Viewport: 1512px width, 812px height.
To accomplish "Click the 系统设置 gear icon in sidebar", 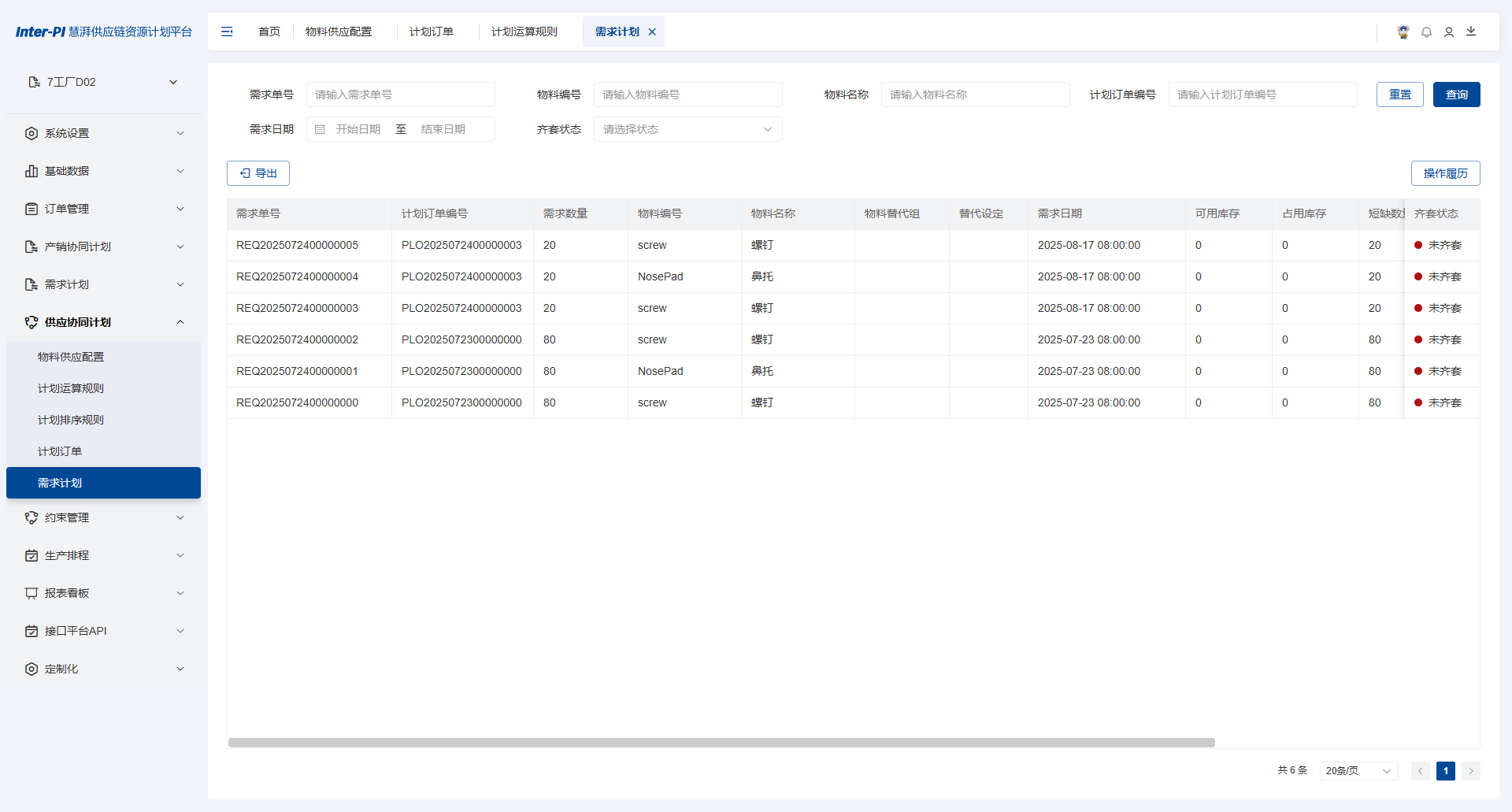I will [31, 133].
